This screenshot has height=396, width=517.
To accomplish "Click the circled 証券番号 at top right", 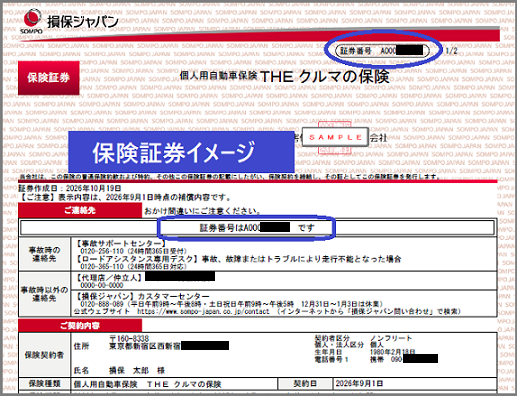I will (x=382, y=51).
